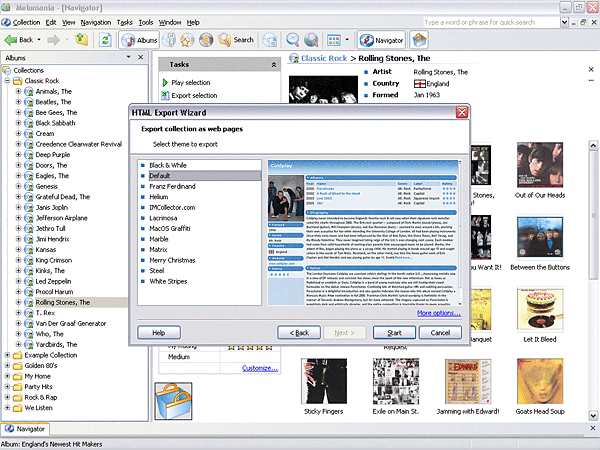Open the Search toolbar button
600x450 pixels.
(236, 40)
